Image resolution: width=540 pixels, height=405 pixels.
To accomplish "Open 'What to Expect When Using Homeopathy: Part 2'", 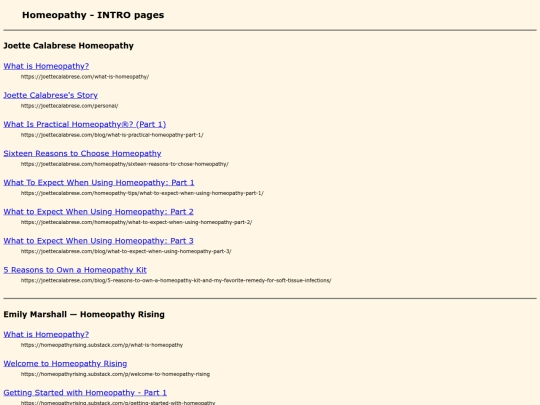I will 98,211.
